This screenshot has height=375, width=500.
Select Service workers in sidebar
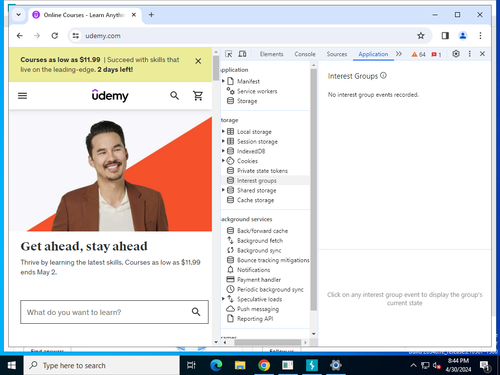click(x=257, y=91)
